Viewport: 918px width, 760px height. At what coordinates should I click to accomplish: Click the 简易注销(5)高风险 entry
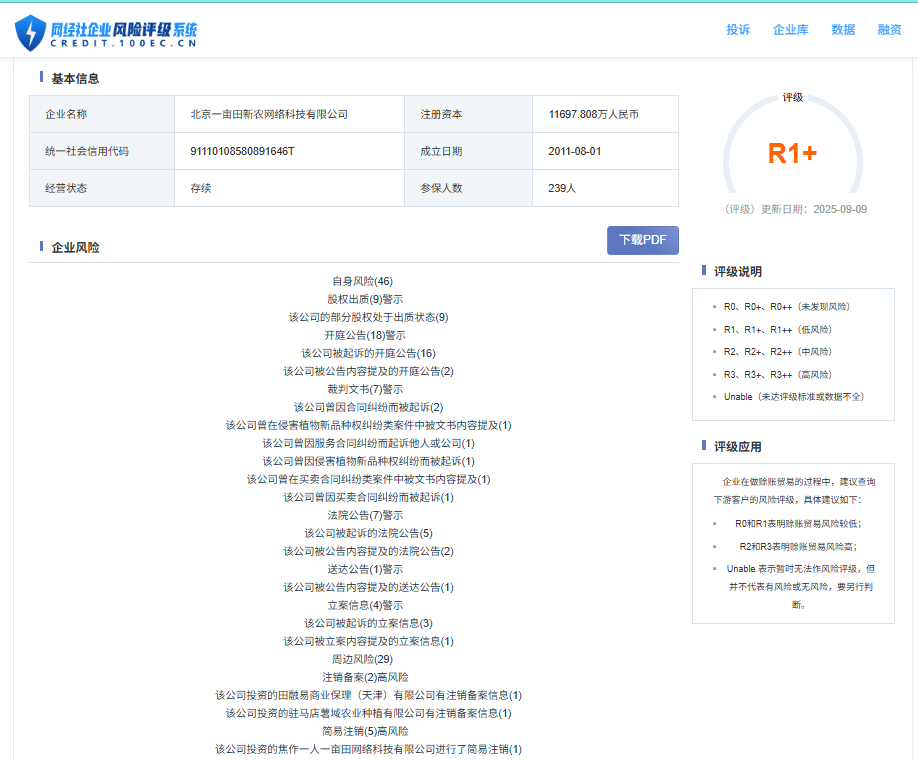click(x=365, y=731)
